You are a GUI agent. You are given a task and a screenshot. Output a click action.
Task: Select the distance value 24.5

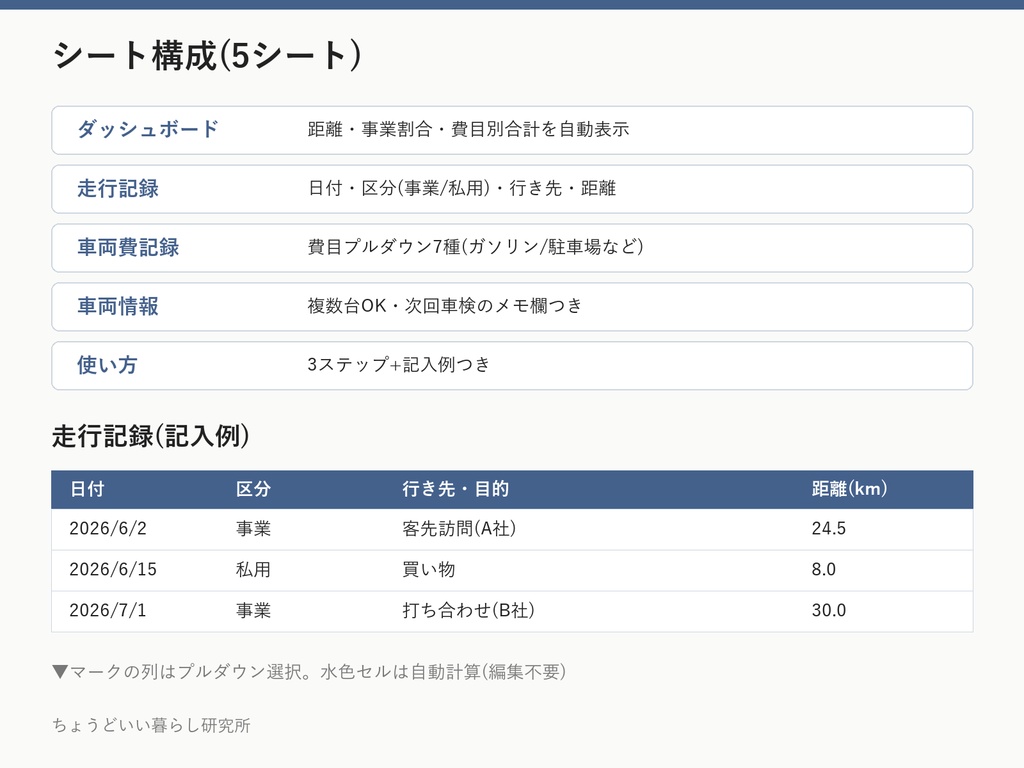[x=829, y=528]
